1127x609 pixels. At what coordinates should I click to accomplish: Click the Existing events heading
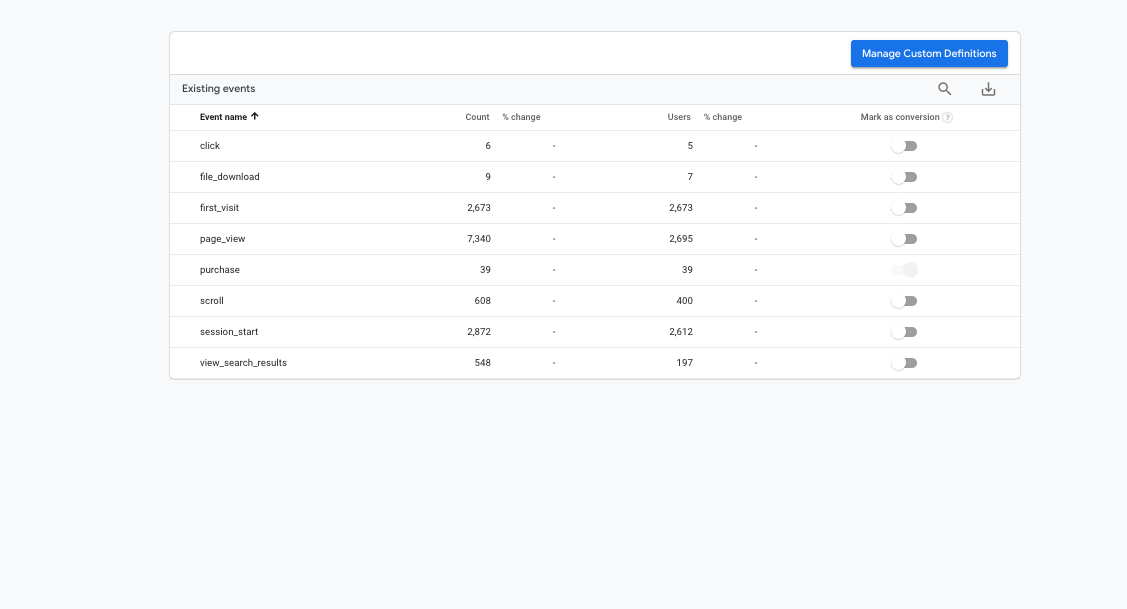click(218, 88)
